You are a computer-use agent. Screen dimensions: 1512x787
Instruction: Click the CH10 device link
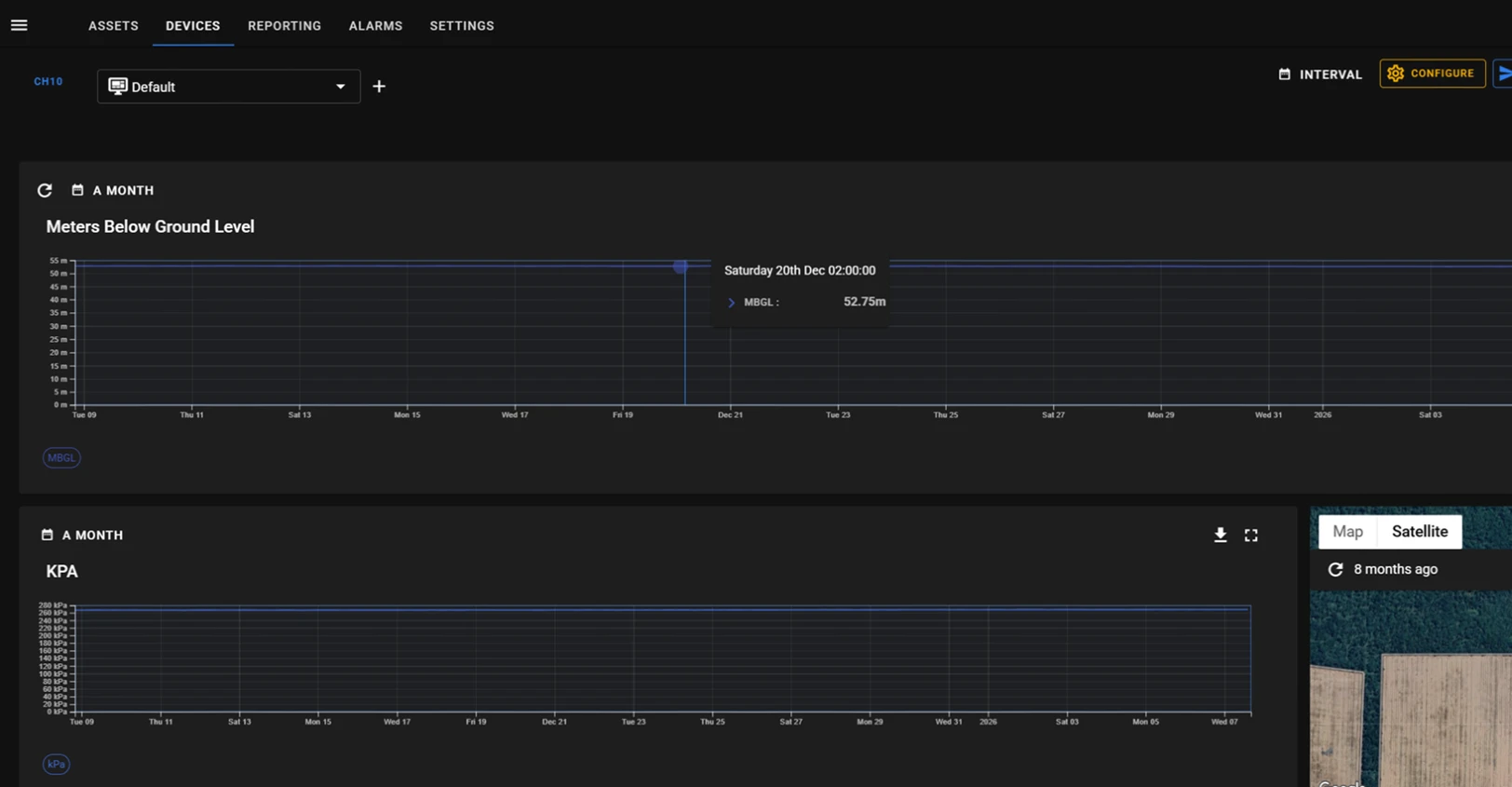click(48, 82)
